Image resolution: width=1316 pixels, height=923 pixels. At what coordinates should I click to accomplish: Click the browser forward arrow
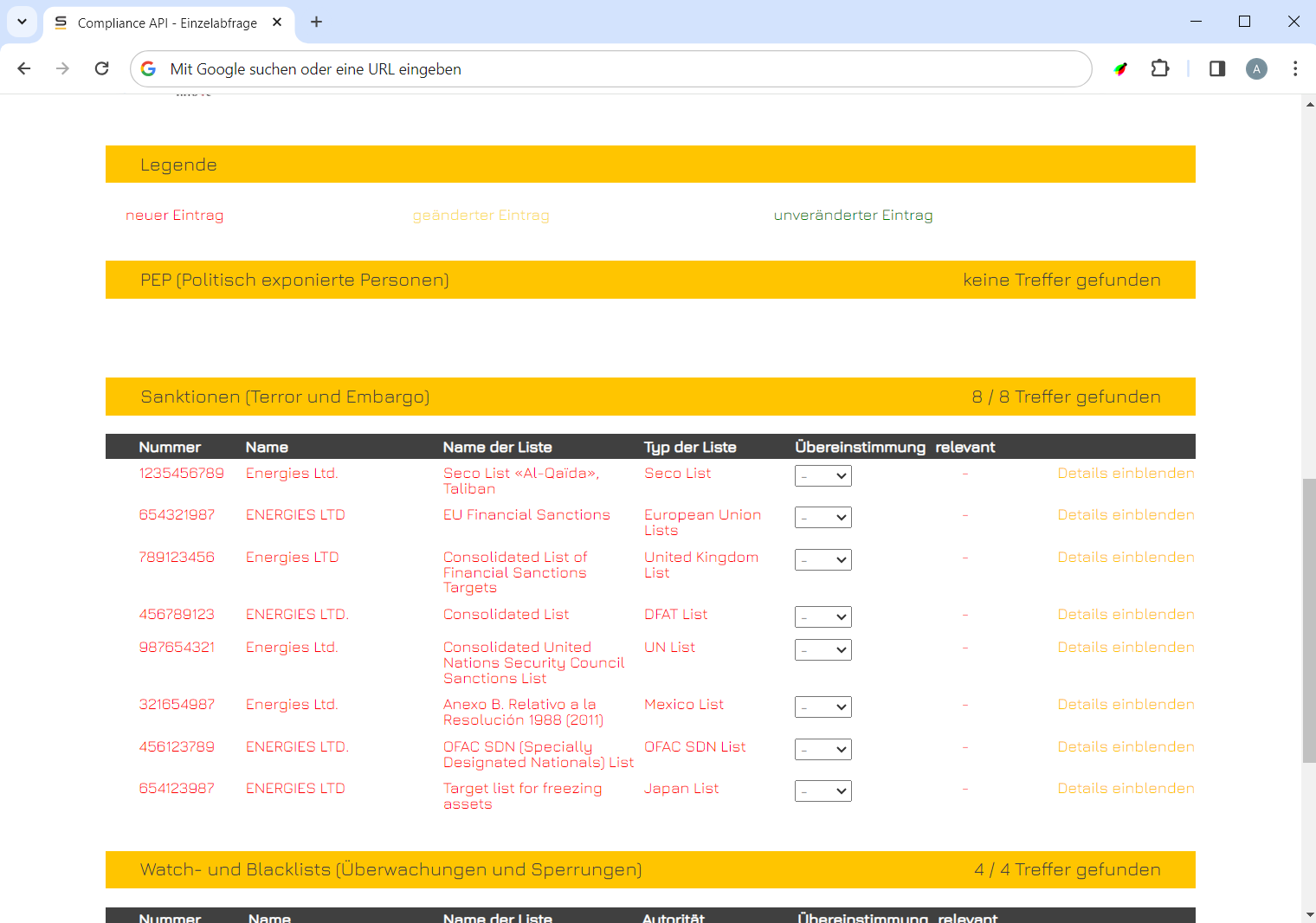coord(62,68)
